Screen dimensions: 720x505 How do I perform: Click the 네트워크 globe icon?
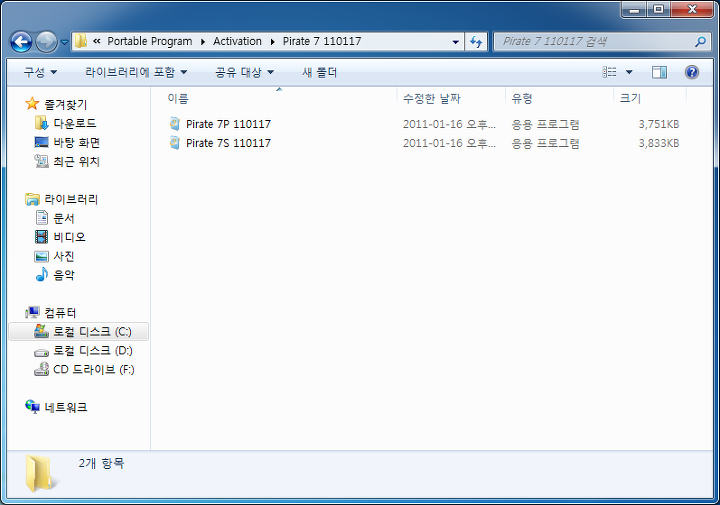(32, 407)
